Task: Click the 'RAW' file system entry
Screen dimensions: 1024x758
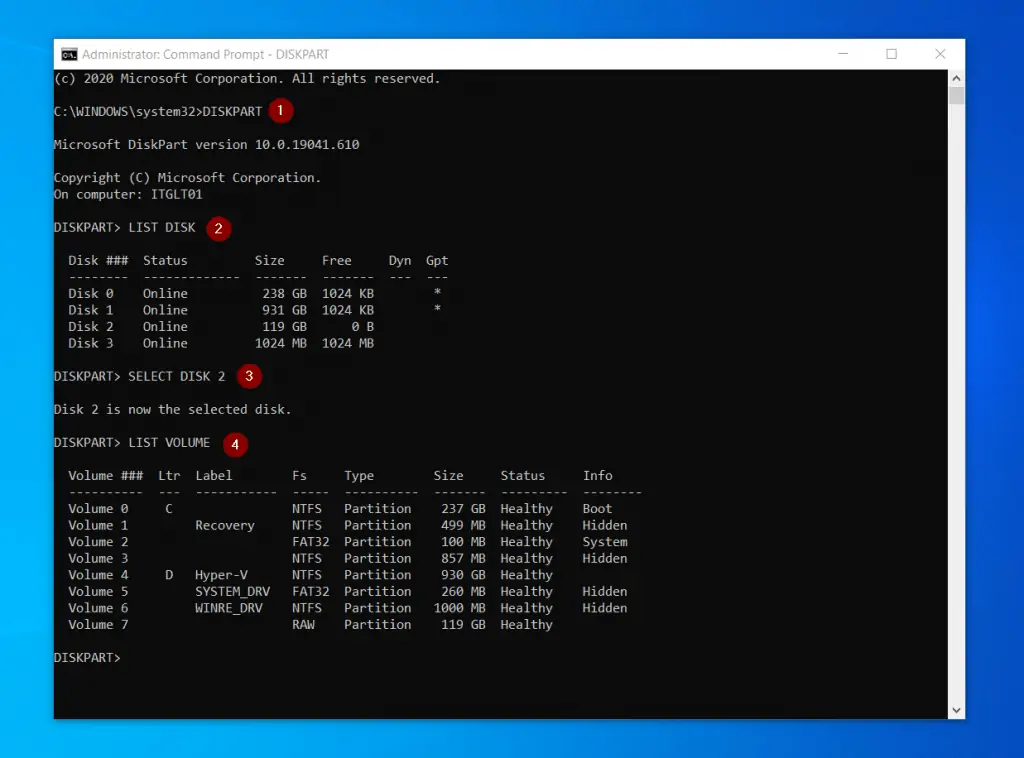Action: [303, 624]
